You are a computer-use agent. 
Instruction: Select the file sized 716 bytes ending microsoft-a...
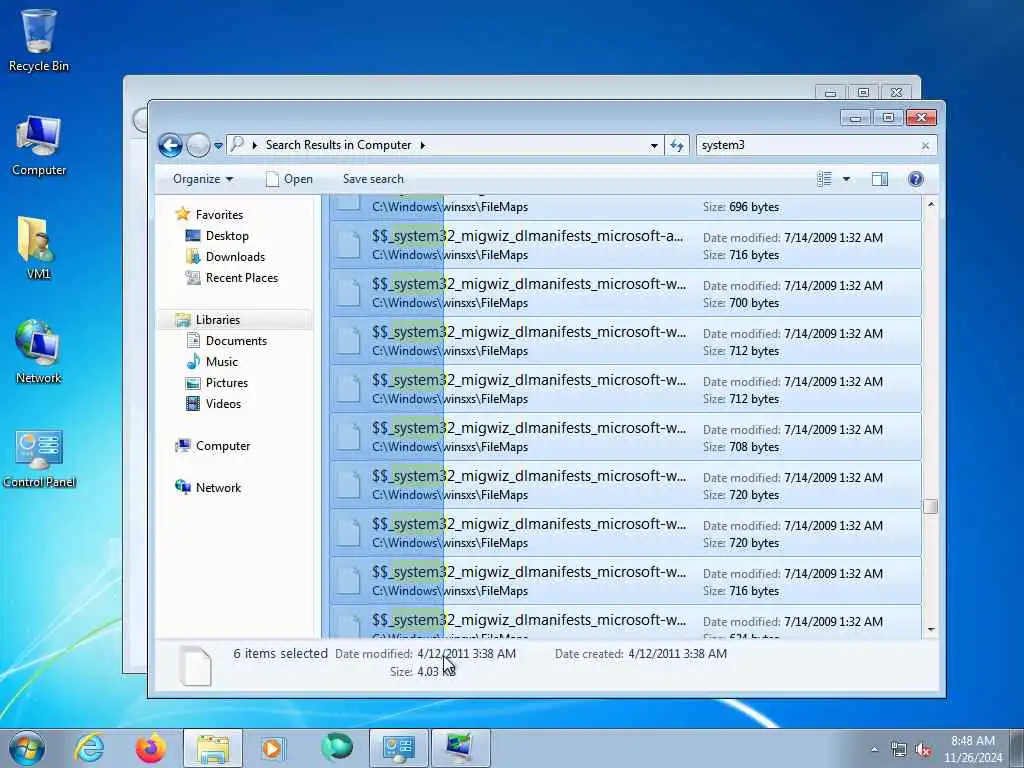click(x=626, y=245)
